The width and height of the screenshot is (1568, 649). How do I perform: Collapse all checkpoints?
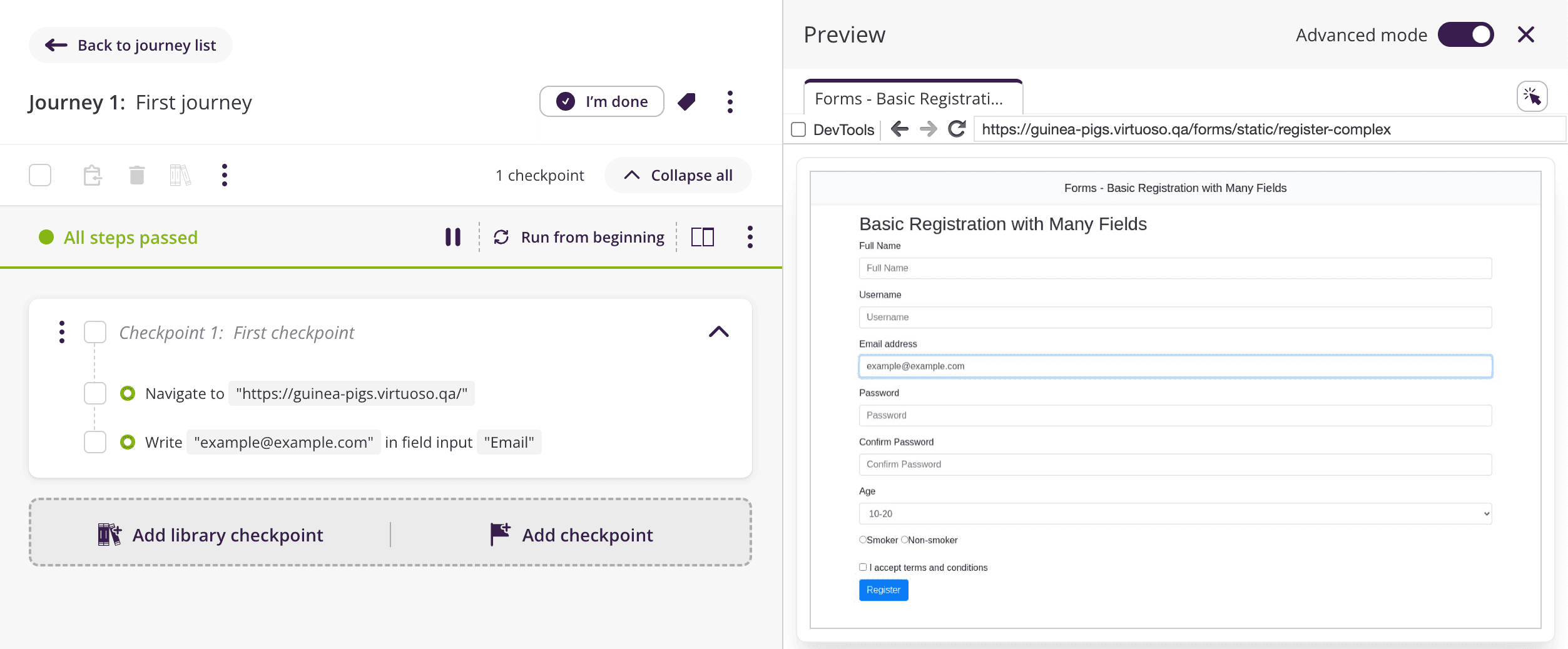pos(678,176)
